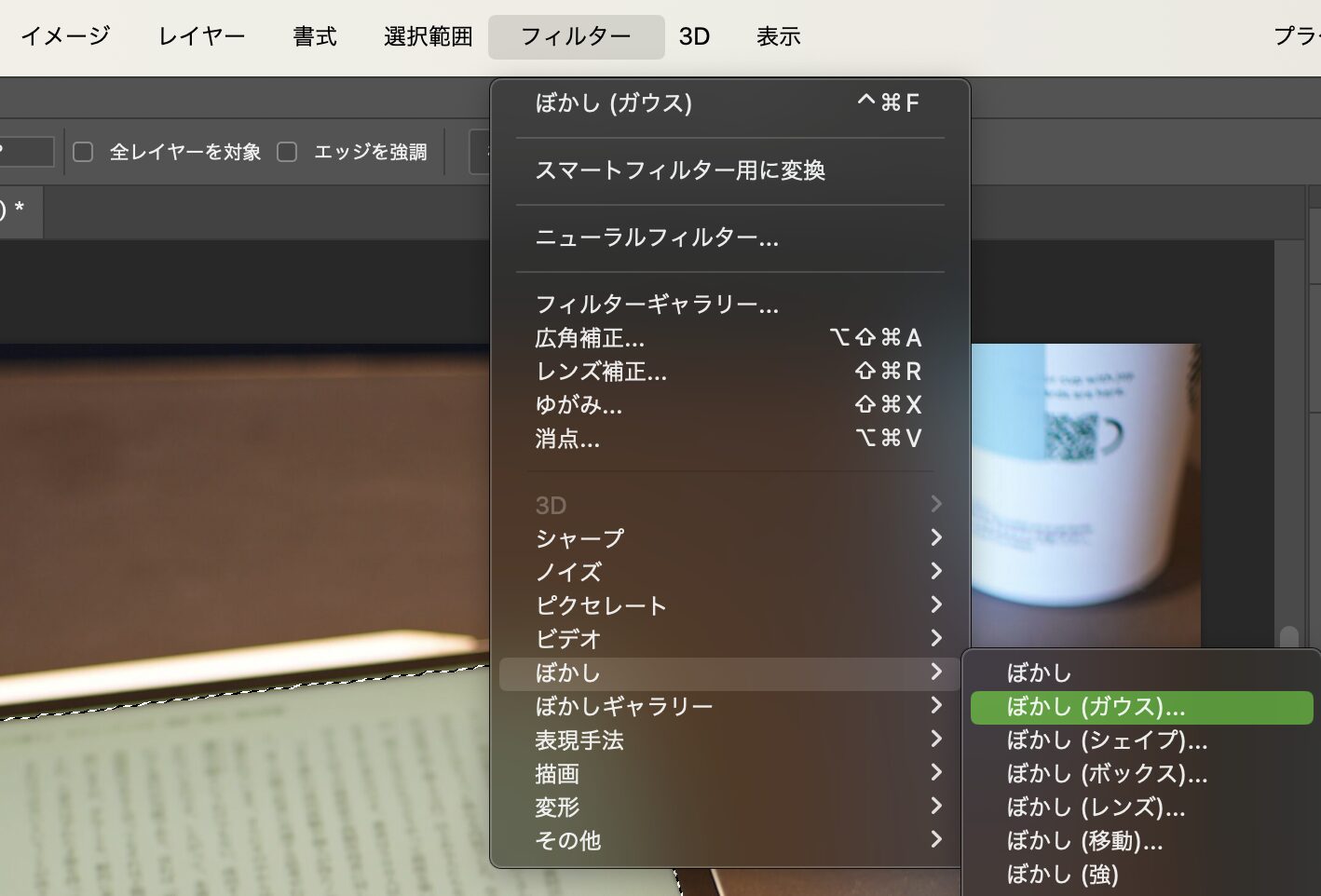The image size is (1321, 896).
Task: Click the vertical canvas scrollbar thumb
Action: 1289,637
